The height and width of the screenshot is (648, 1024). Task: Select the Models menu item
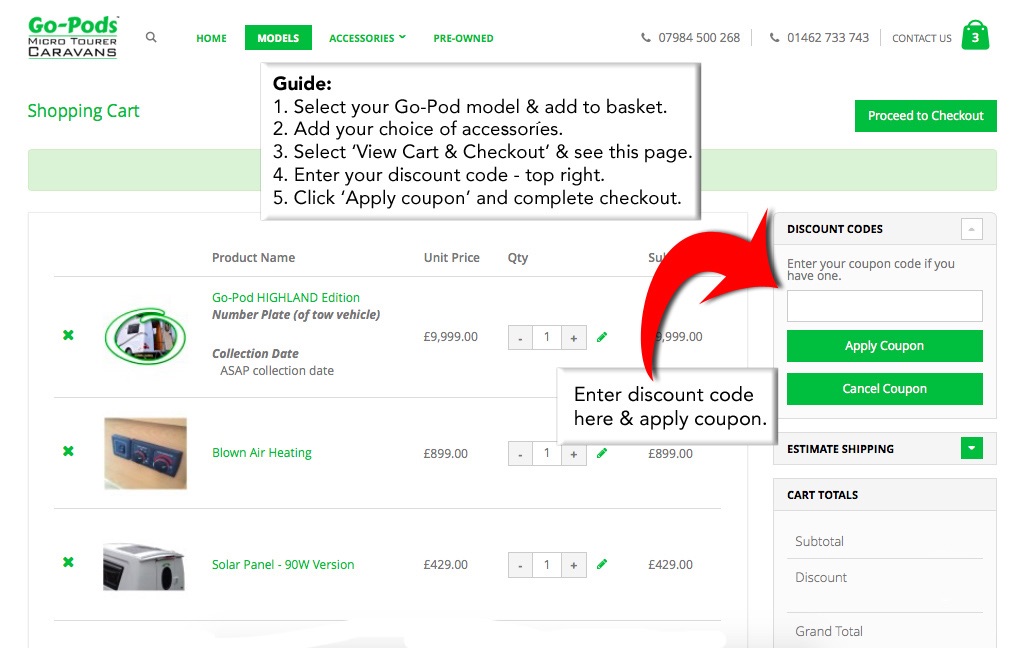(x=278, y=38)
